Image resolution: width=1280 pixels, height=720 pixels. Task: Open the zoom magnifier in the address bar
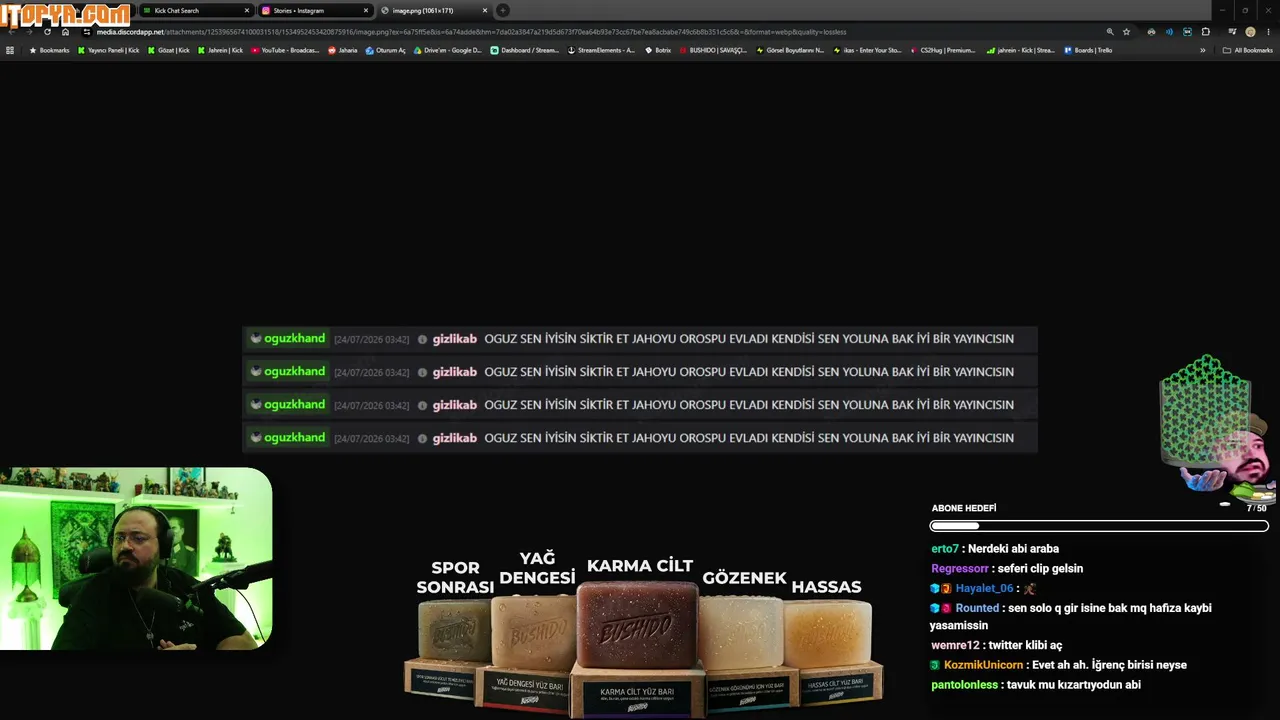[x=1110, y=32]
